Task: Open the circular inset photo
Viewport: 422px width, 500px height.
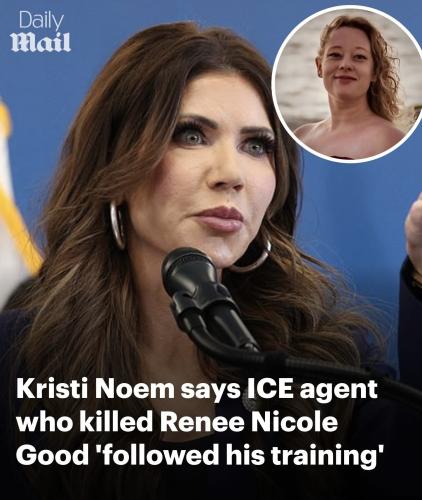Action: (347, 84)
